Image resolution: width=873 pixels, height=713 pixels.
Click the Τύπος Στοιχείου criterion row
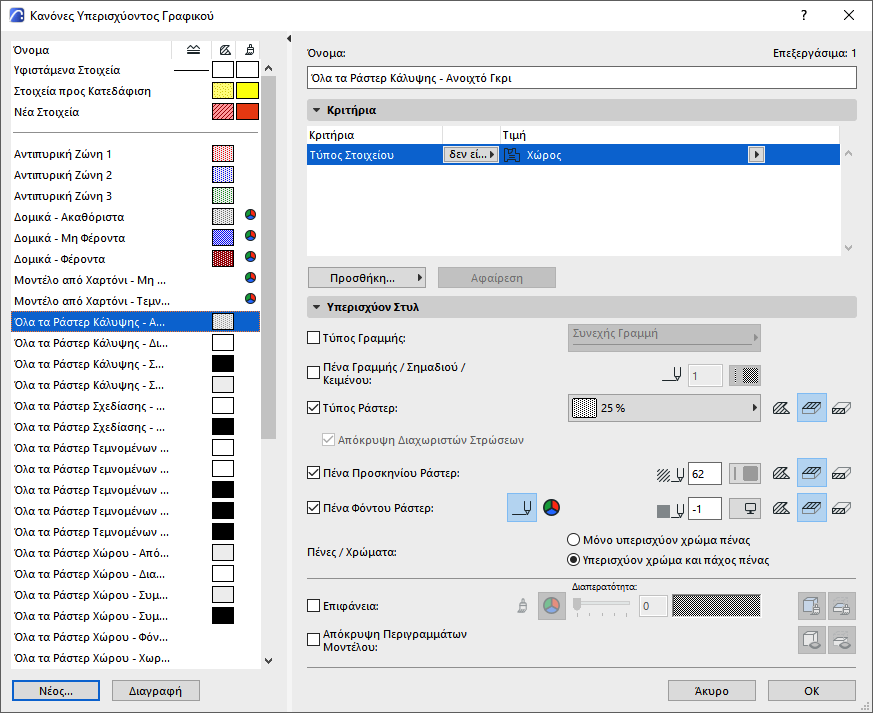pos(573,154)
